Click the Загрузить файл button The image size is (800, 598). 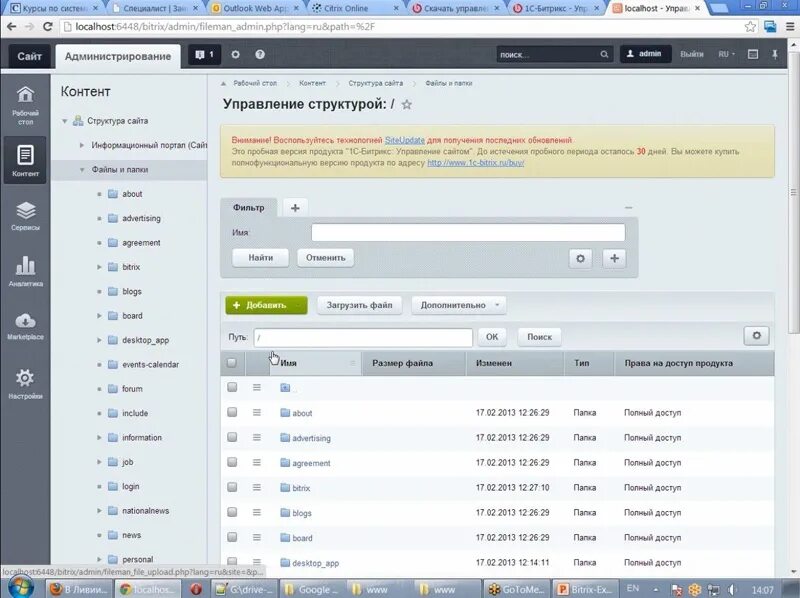pos(359,305)
